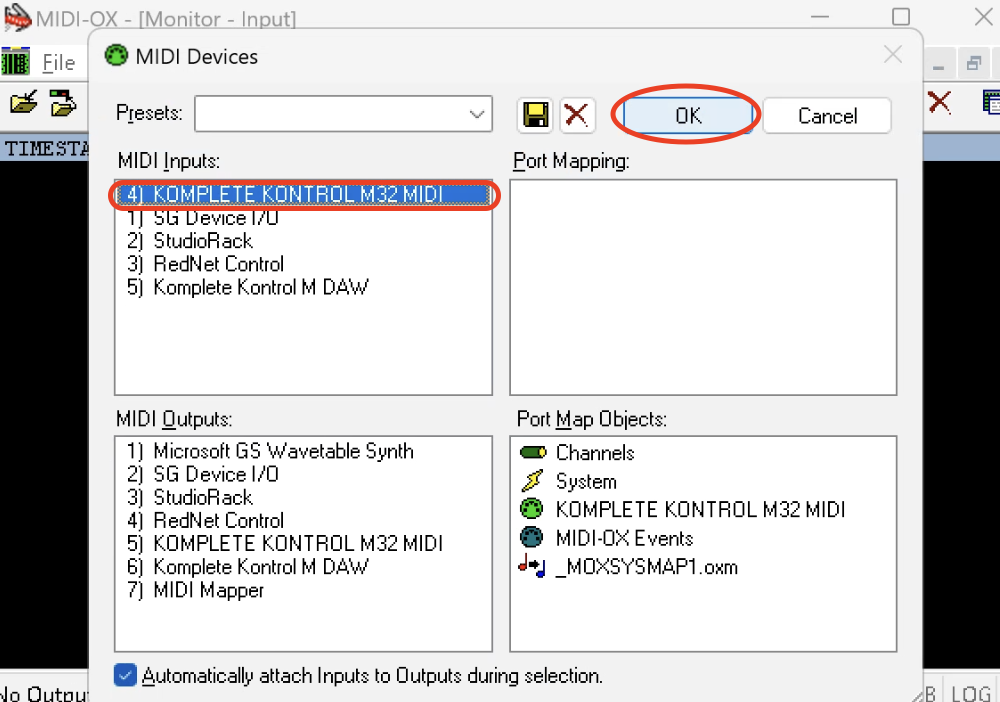1000x702 pixels.
Task: Click the save preset floppy disk icon
Action: point(535,115)
